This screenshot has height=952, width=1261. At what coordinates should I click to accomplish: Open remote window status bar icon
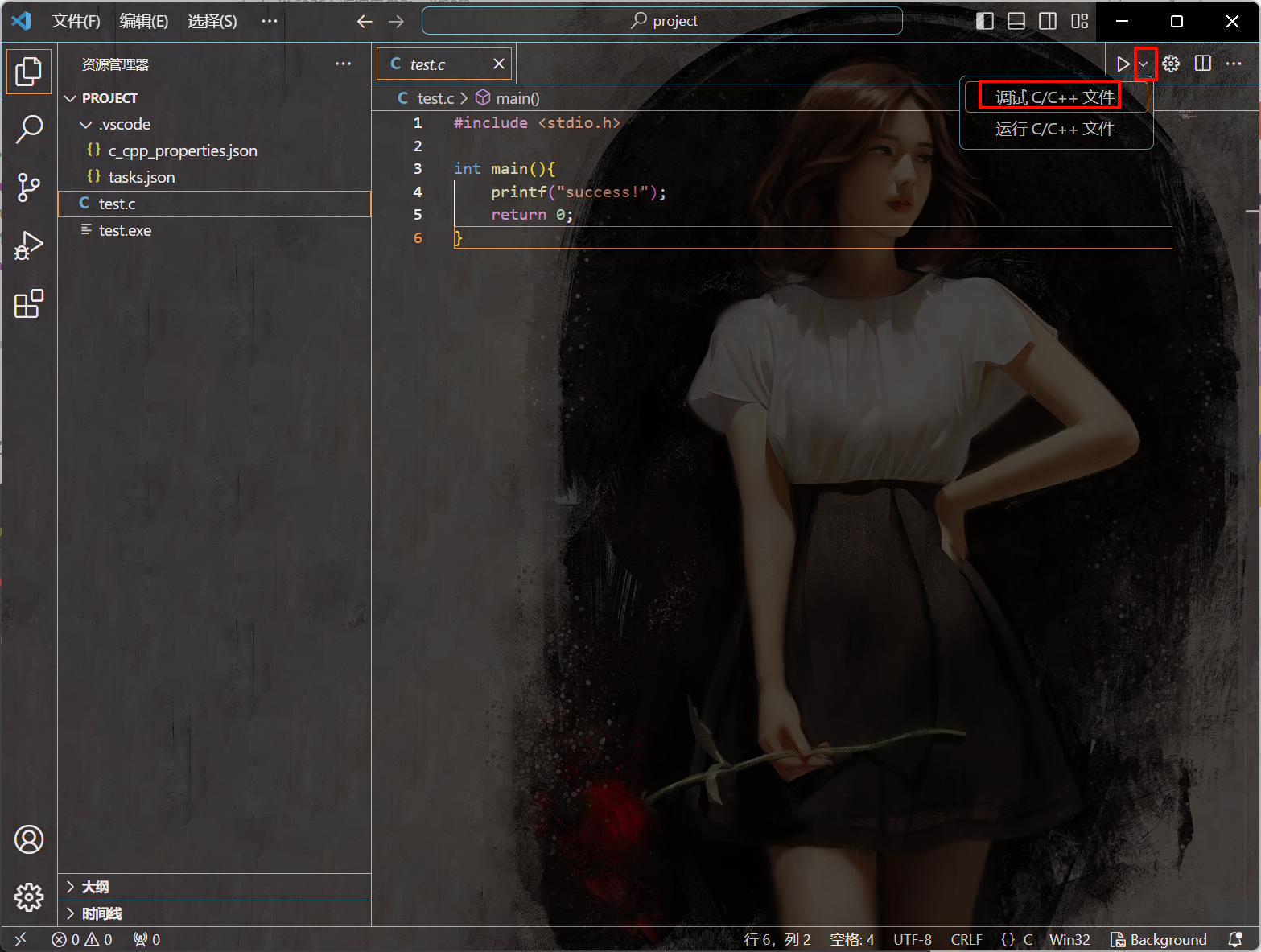click(20, 939)
